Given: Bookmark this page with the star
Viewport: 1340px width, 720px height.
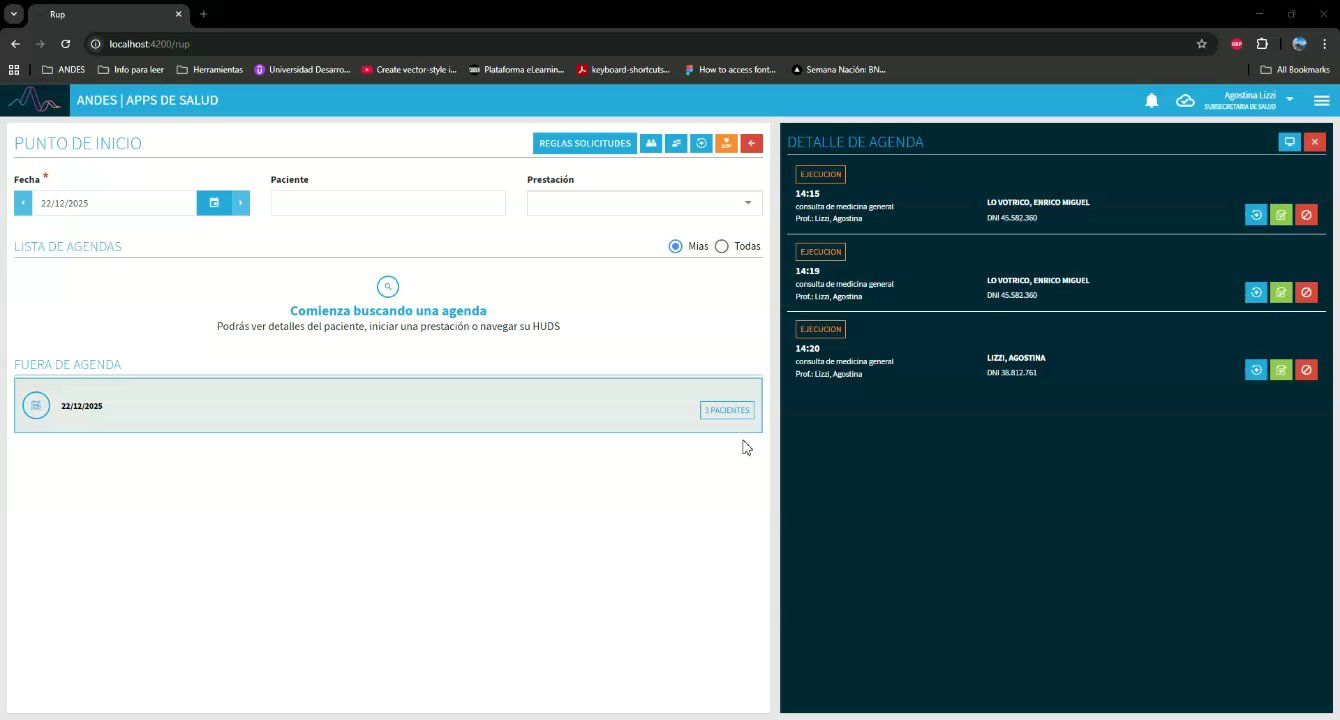Looking at the screenshot, I should (x=1201, y=44).
